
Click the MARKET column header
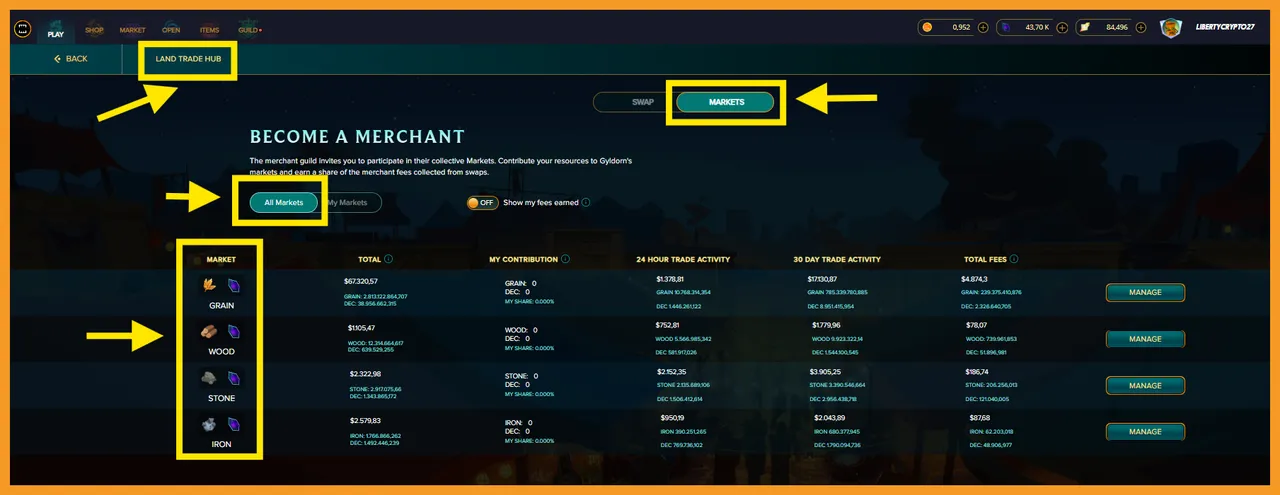[221, 259]
